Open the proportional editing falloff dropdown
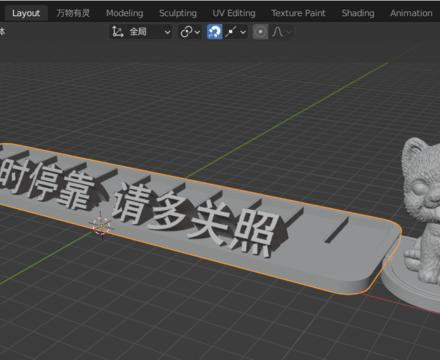Screen dimensions: 440x360 click(281, 32)
